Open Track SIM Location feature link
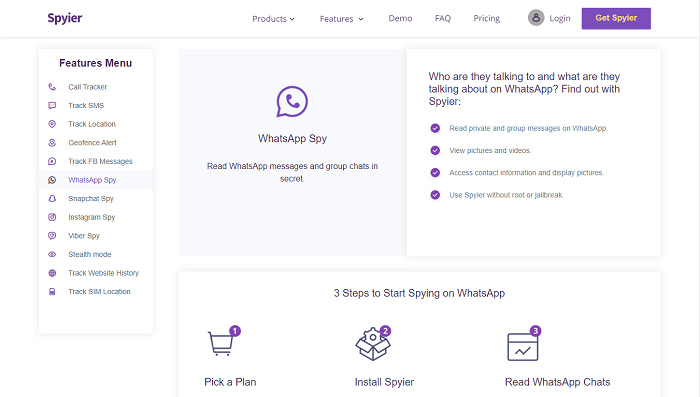Image resolution: width=700 pixels, height=397 pixels. point(99,292)
